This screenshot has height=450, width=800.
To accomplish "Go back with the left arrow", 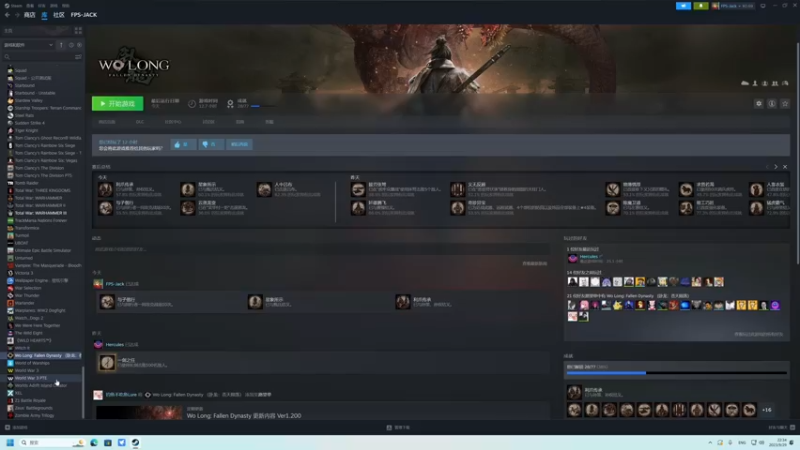I will [7, 15].
